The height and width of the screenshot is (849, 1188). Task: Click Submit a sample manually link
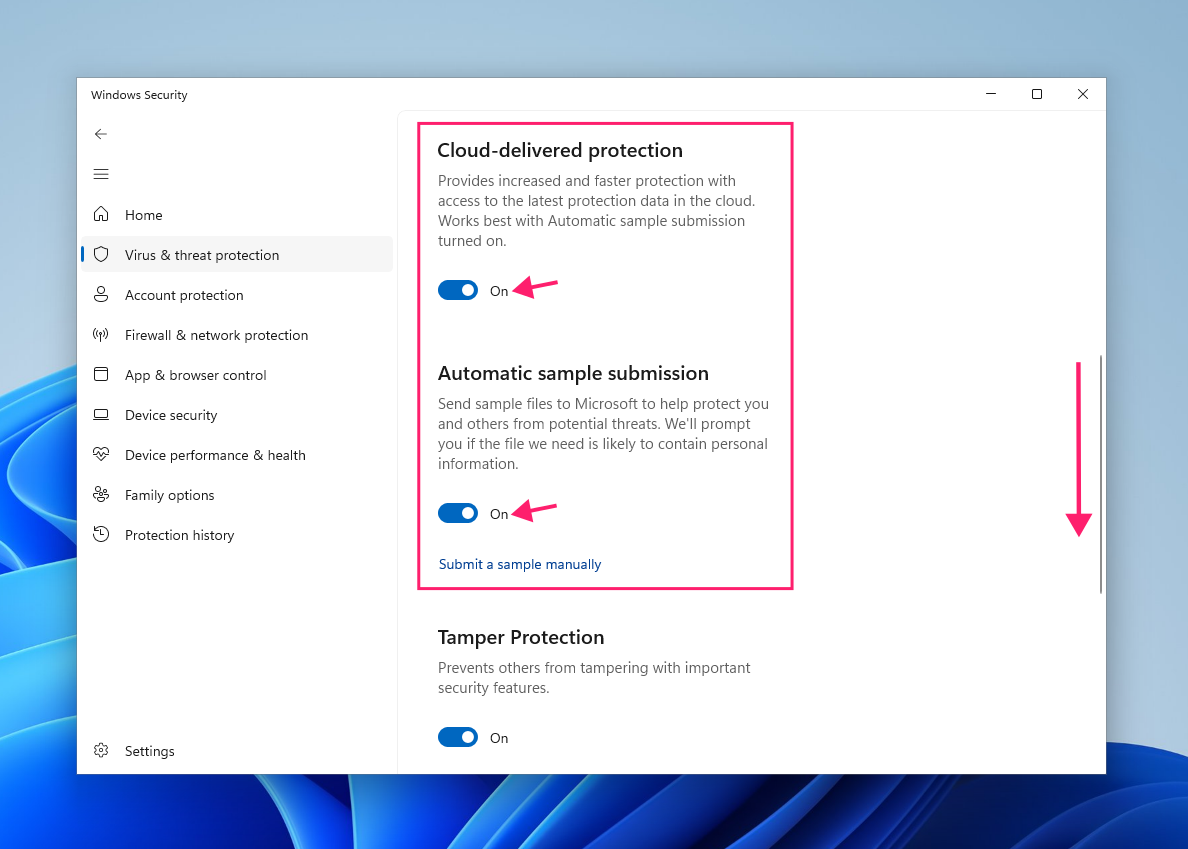point(520,564)
